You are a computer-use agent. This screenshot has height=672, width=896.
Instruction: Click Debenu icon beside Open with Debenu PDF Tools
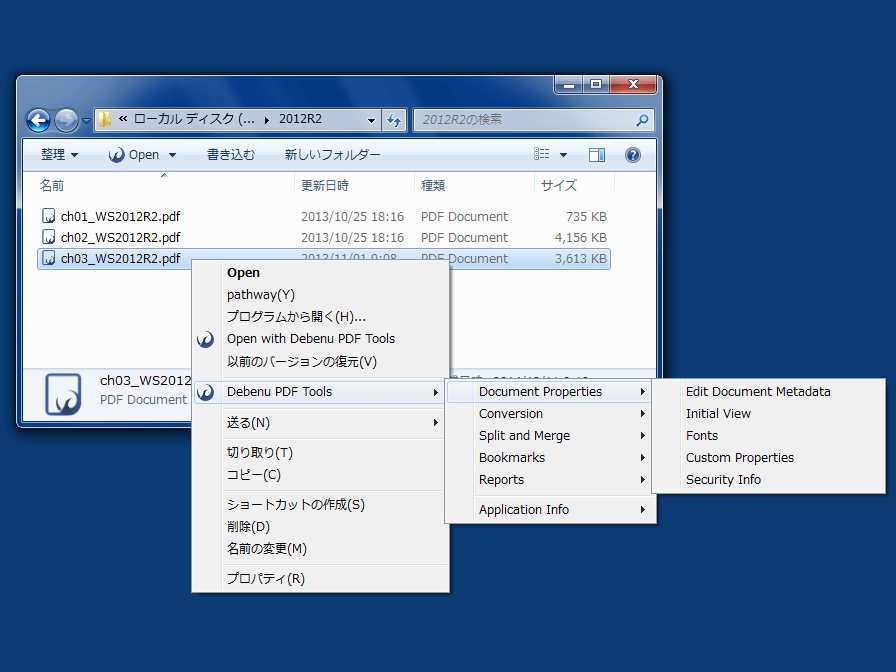tap(206, 339)
